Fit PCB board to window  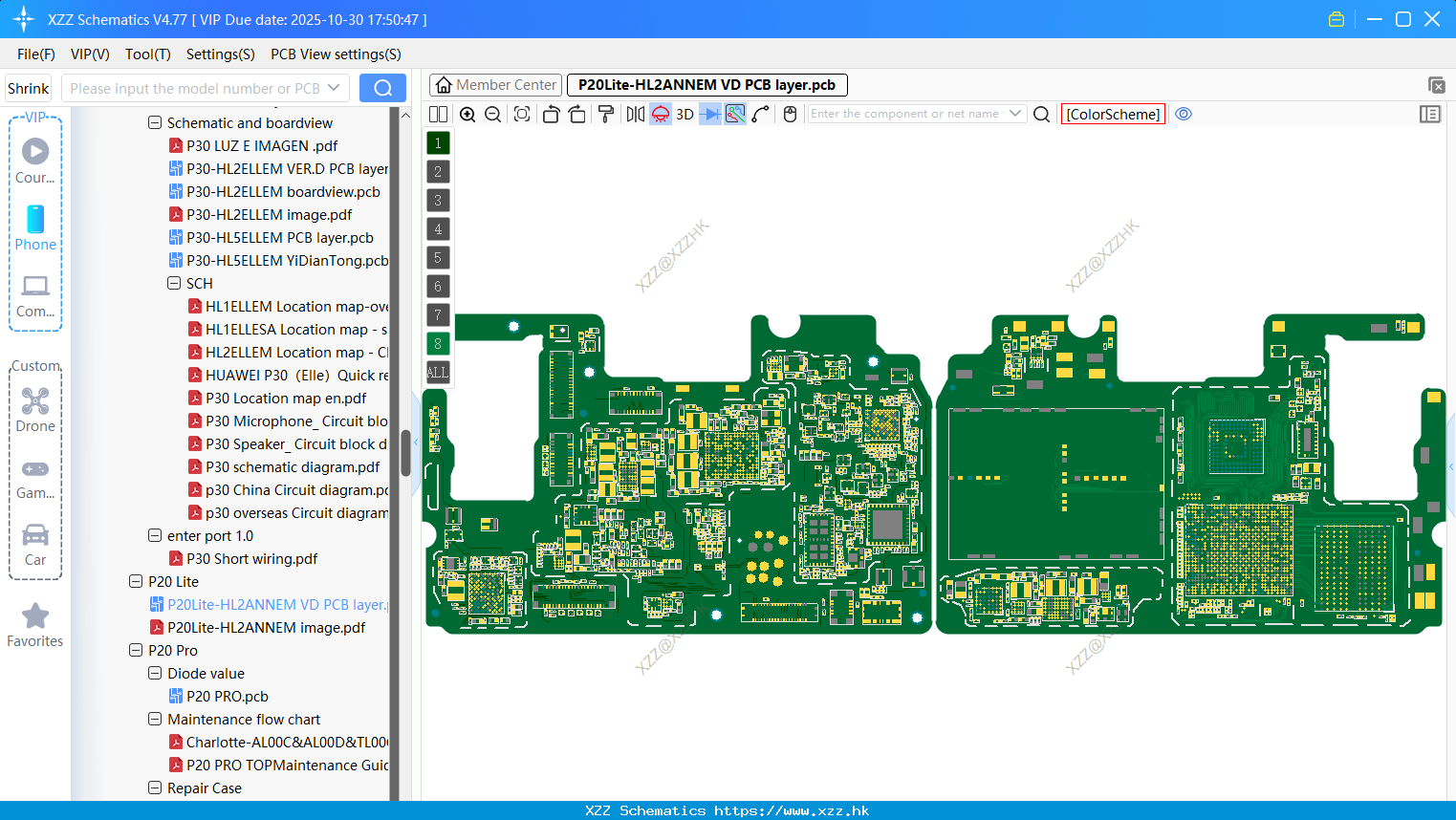(522, 115)
